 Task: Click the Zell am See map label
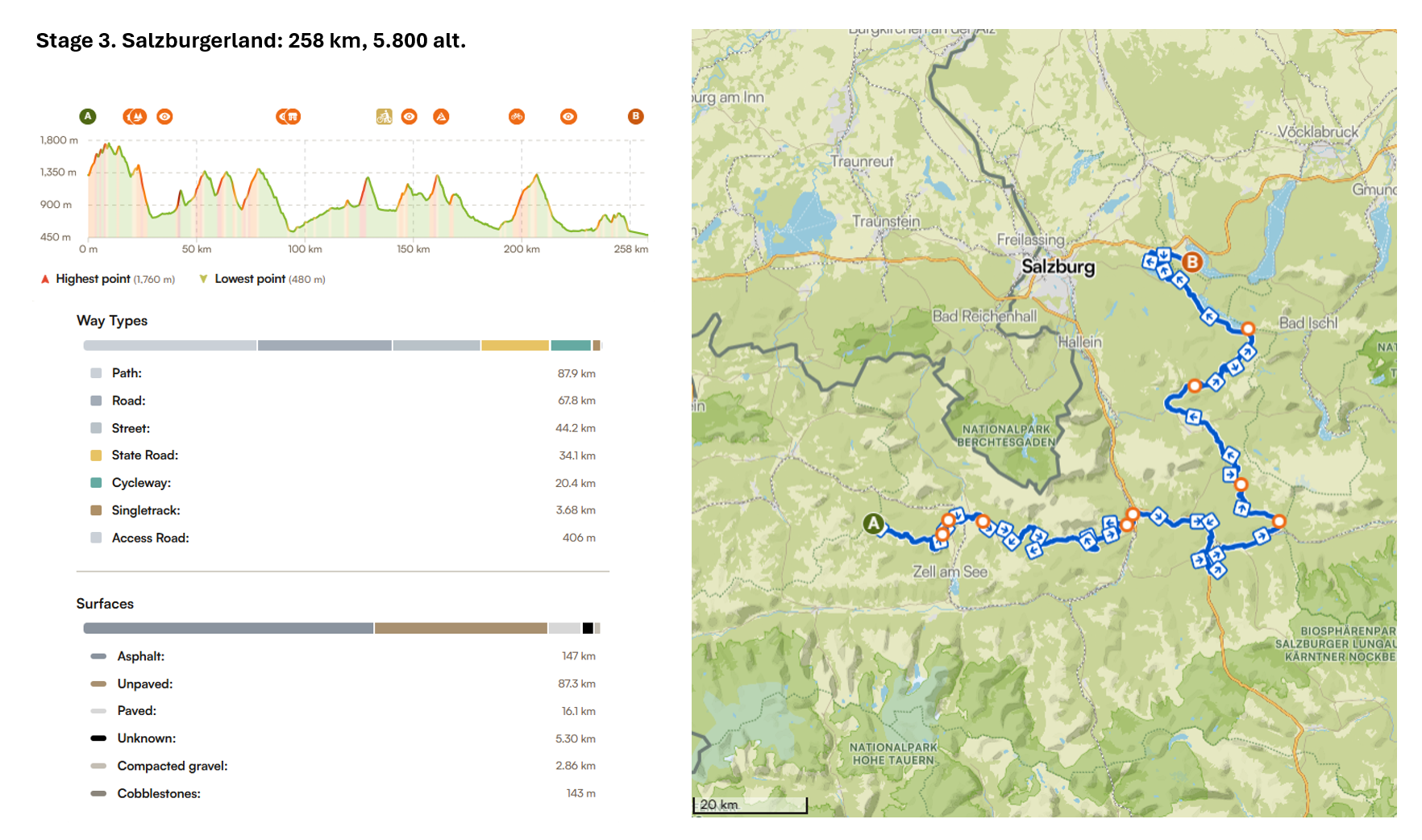click(950, 572)
